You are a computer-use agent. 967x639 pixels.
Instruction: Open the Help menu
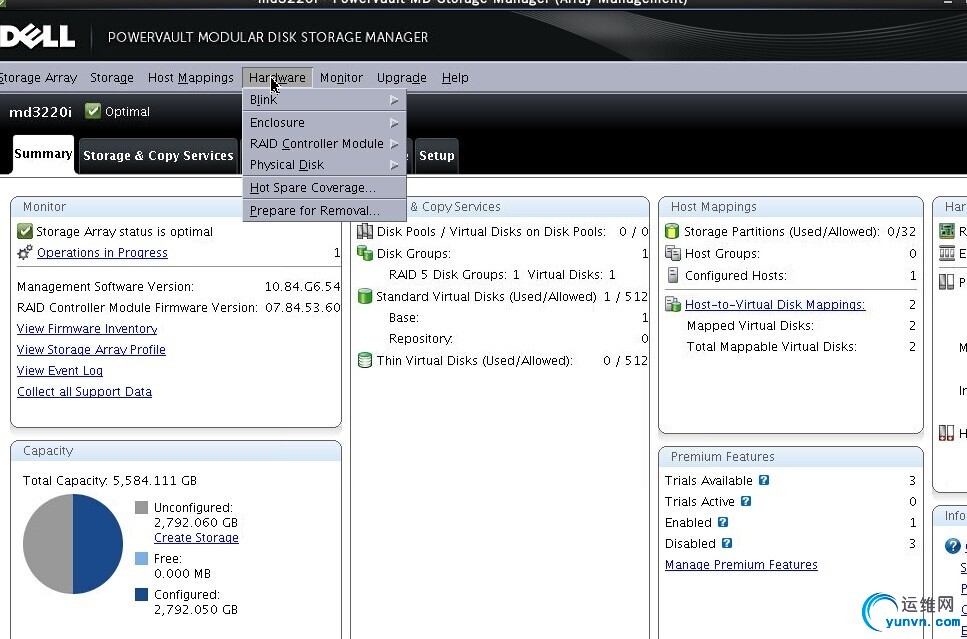click(x=455, y=78)
